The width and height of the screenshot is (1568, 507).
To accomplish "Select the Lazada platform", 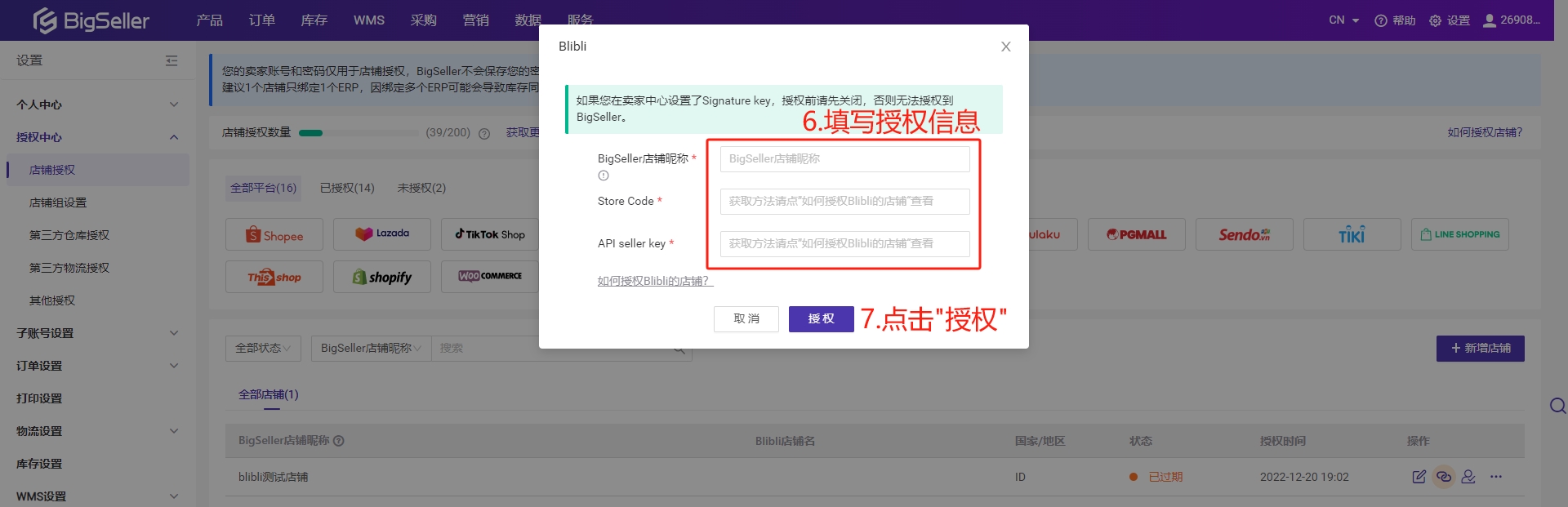I will pyautogui.click(x=382, y=234).
